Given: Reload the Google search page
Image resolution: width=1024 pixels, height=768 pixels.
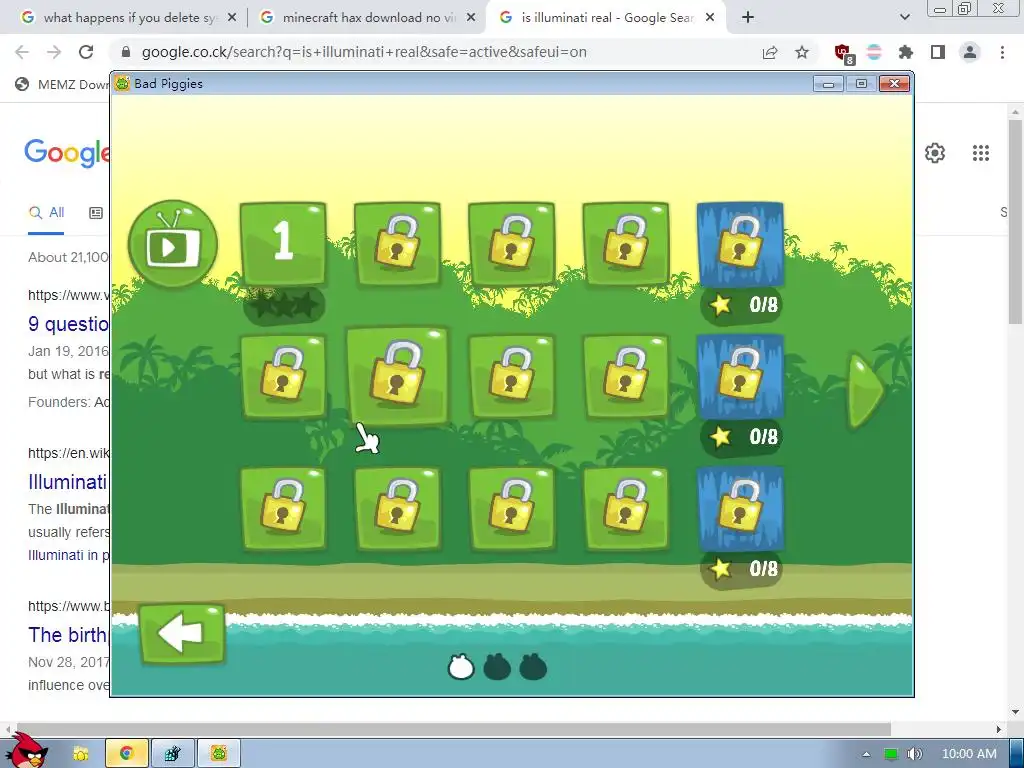Looking at the screenshot, I should coord(86,52).
